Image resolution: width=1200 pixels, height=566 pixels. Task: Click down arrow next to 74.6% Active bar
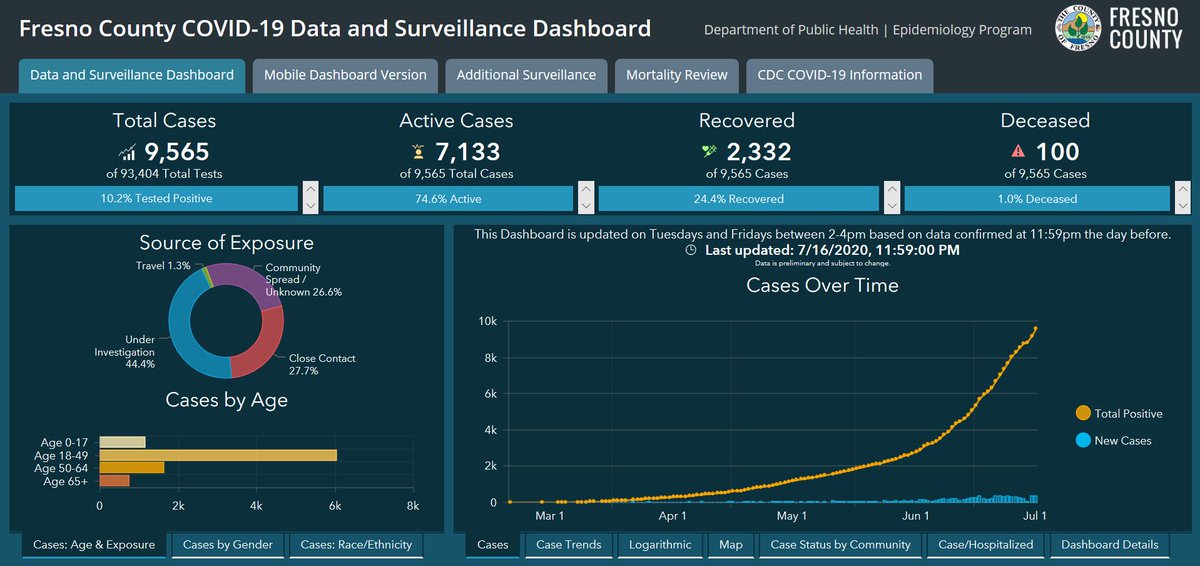coord(586,205)
